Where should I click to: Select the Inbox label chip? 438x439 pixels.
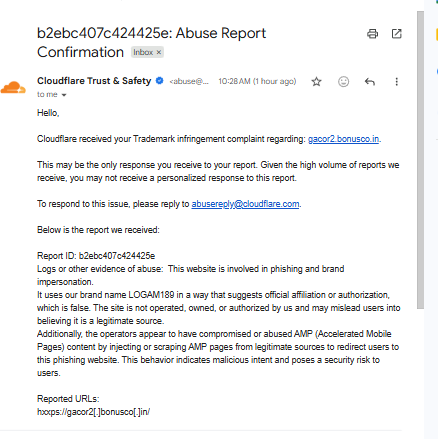(x=147, y=52)
